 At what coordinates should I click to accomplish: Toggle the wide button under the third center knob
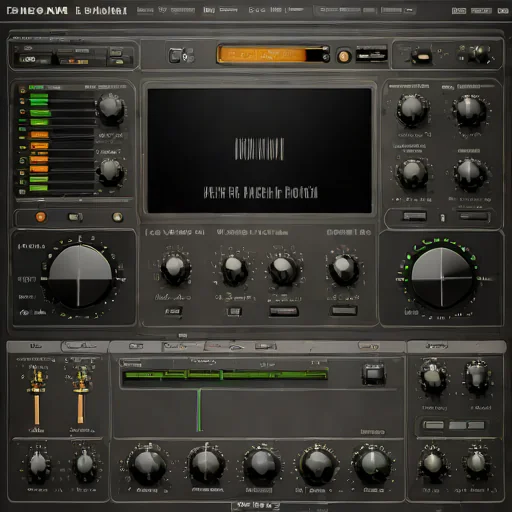284,311
